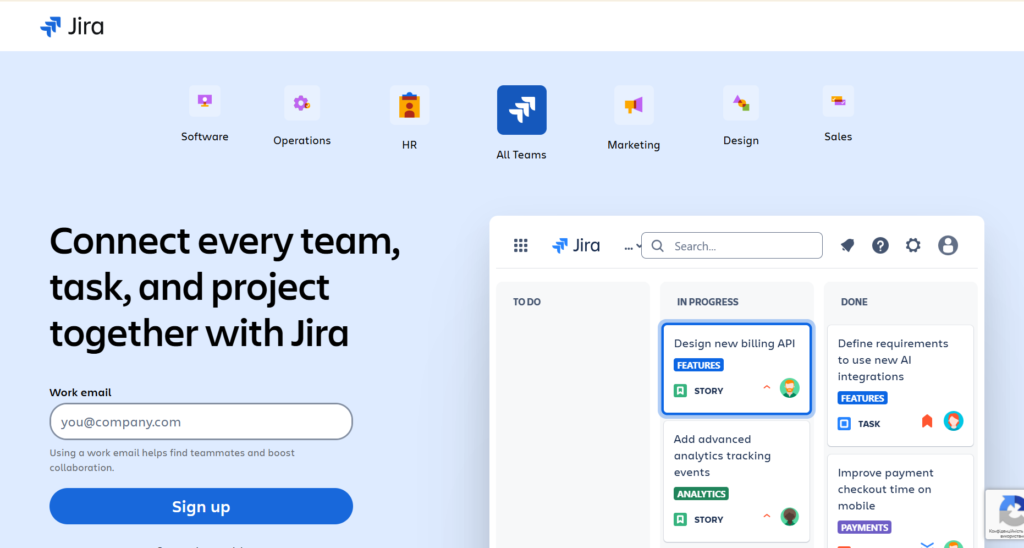Click the reCAPTCHA badge

[x=1005, y=514]
